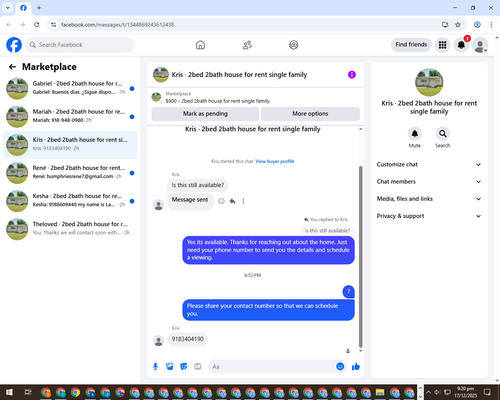Open Task View on taskbar
Viewport: 500px width, 400px height.
click(28, 392)
